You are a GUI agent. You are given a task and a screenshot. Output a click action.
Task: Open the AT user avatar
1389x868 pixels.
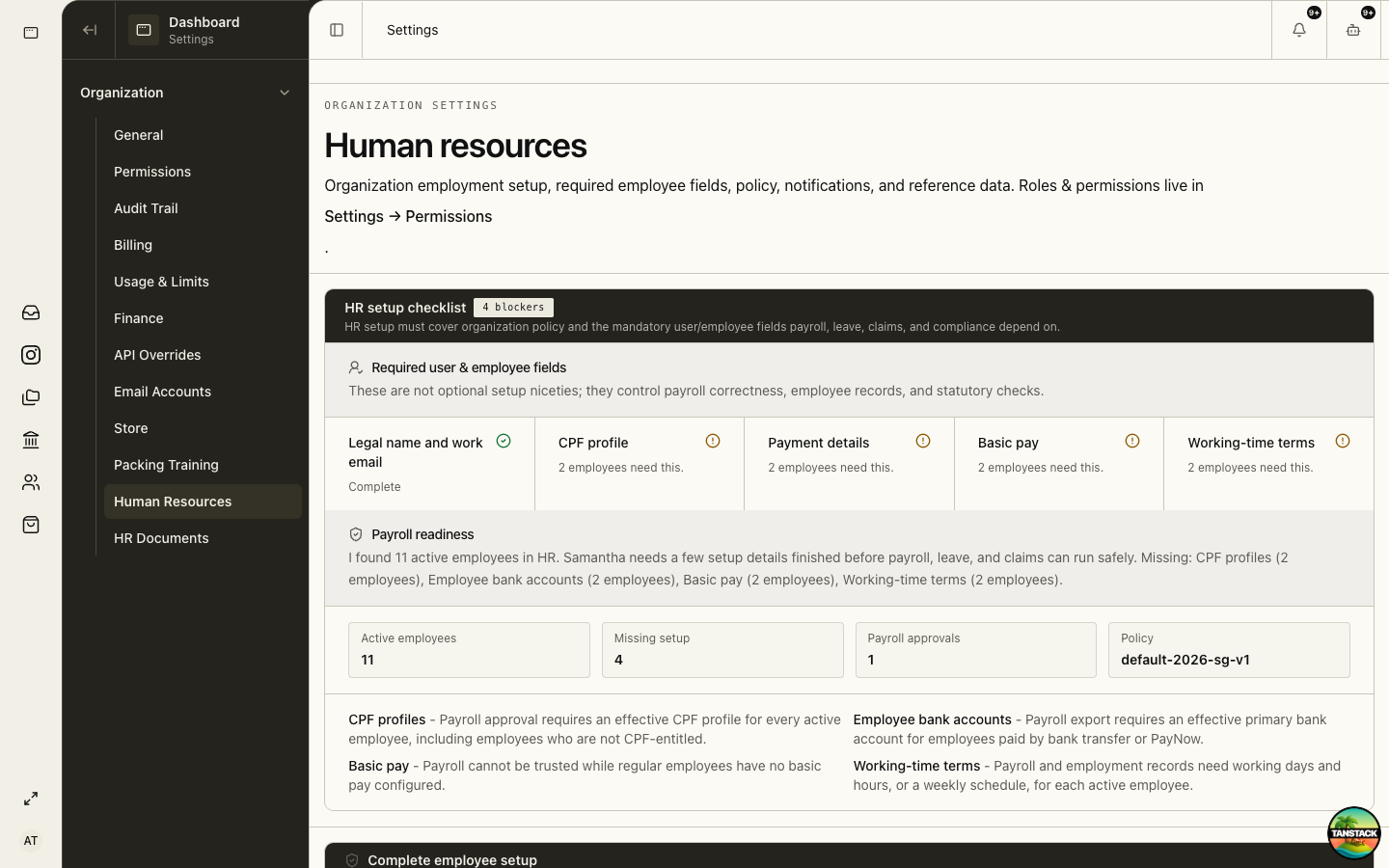tap(31, 841)
